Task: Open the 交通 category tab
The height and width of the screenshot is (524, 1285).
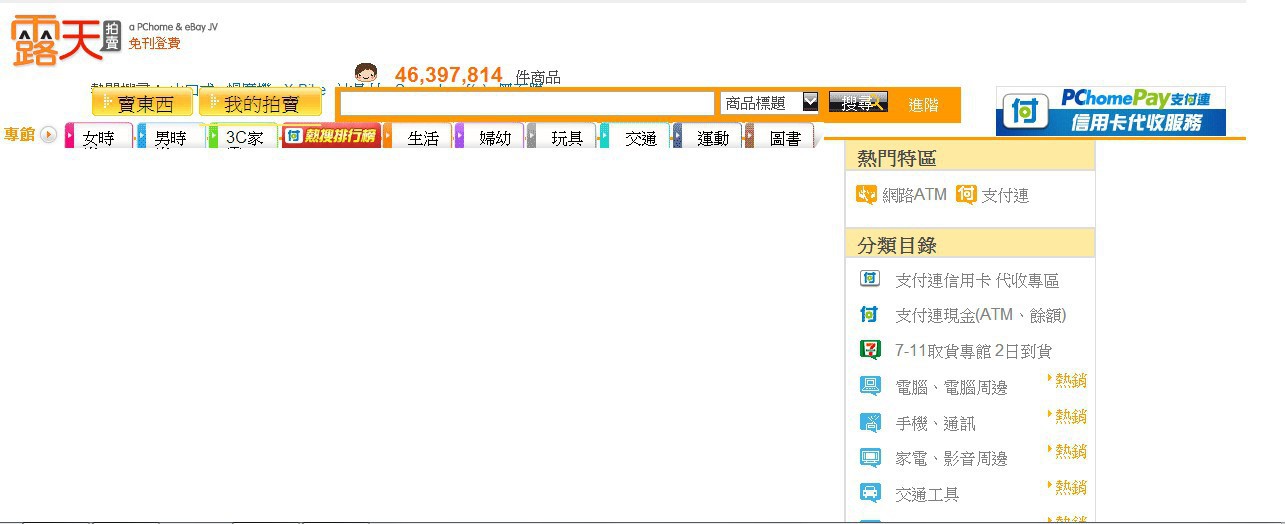Action: tap(635, 137)
